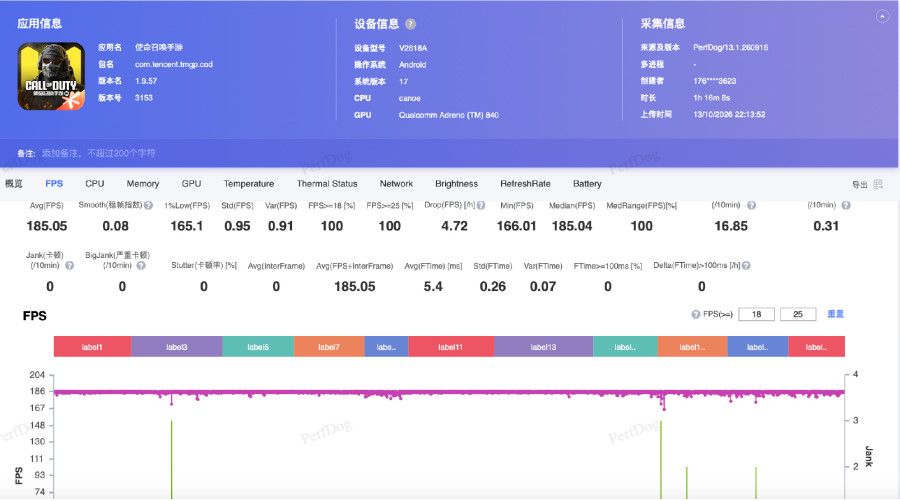
Task: Select the Battery tab
Action: 587,184
